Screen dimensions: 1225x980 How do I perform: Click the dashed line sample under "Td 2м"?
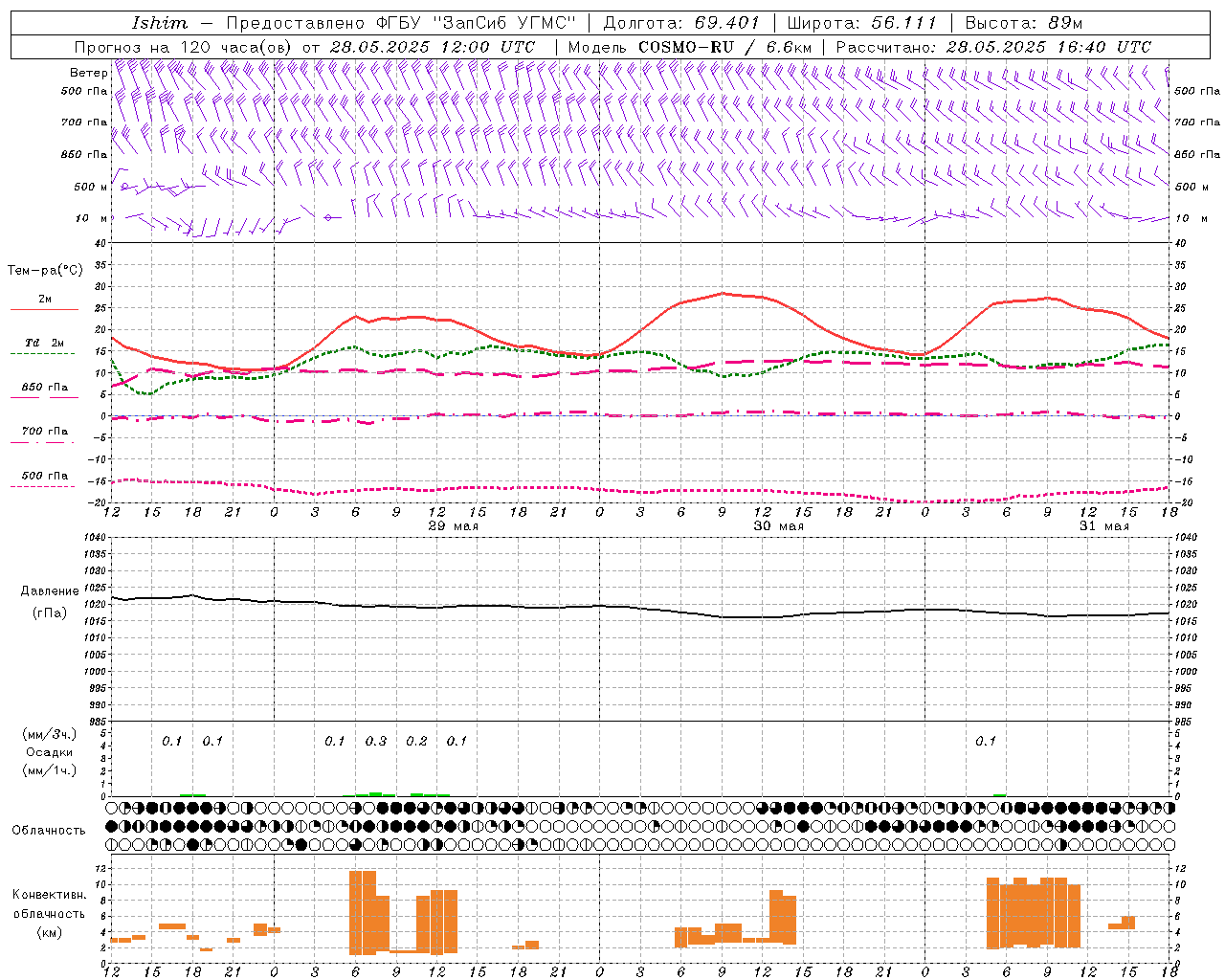[44, 353]
